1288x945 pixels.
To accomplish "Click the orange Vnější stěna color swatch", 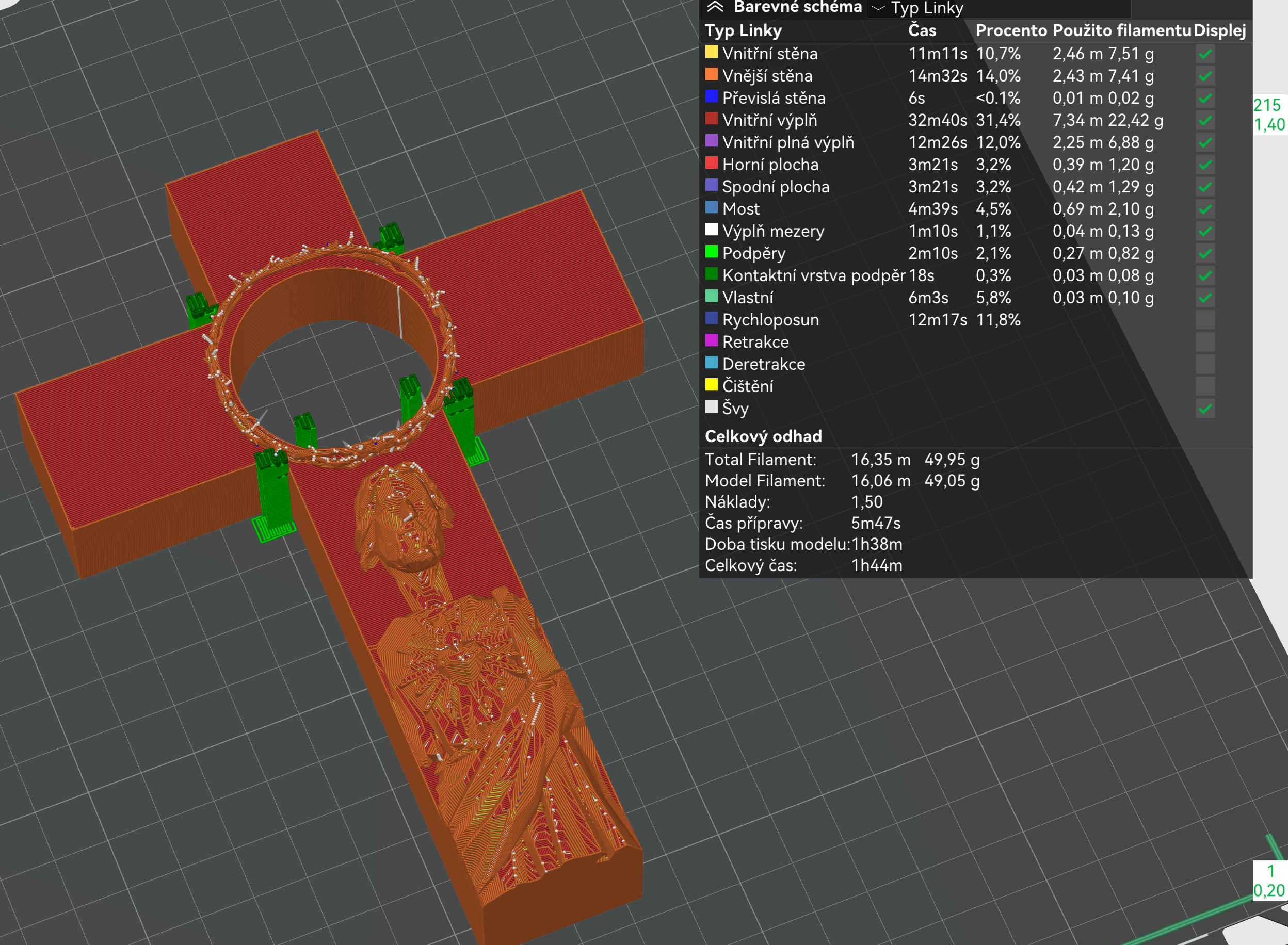I will click(711, 74).
